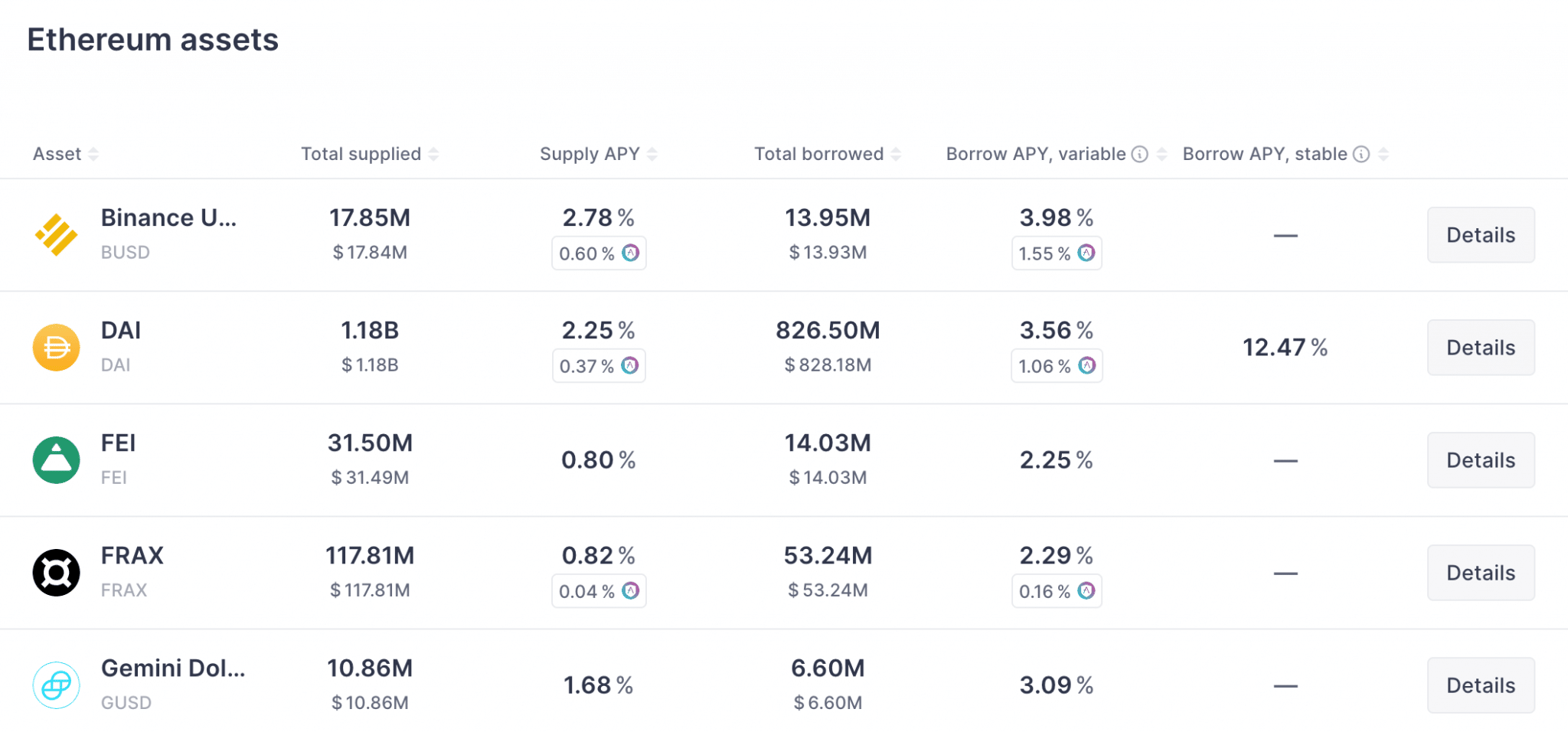The width and height of the screenshot is (1568, 732).
Task: Select the 1.06 % DAI borrow incentive badge
Action: [1057, 366]
